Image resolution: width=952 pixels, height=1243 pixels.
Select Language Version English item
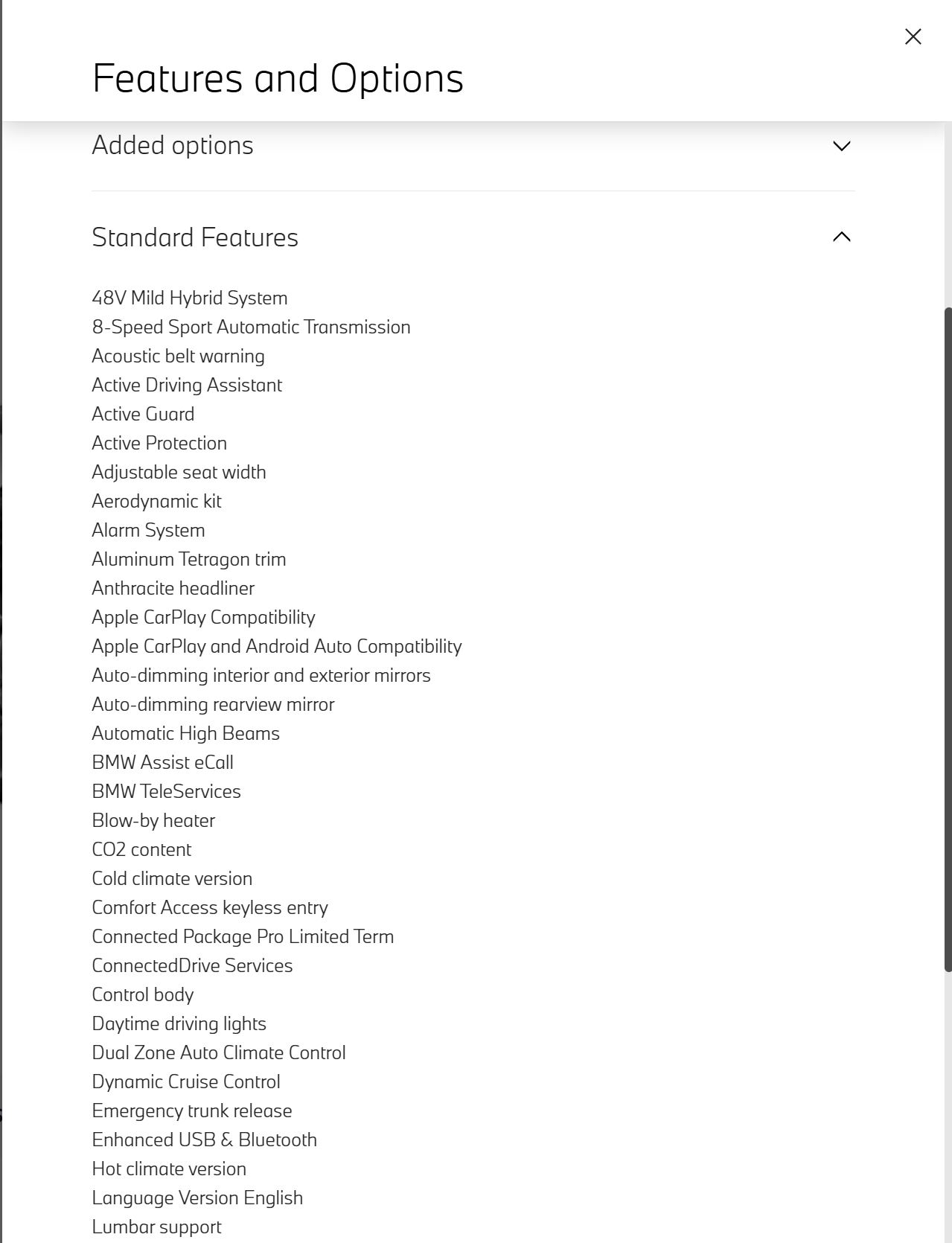click(x=197, y=1198)
